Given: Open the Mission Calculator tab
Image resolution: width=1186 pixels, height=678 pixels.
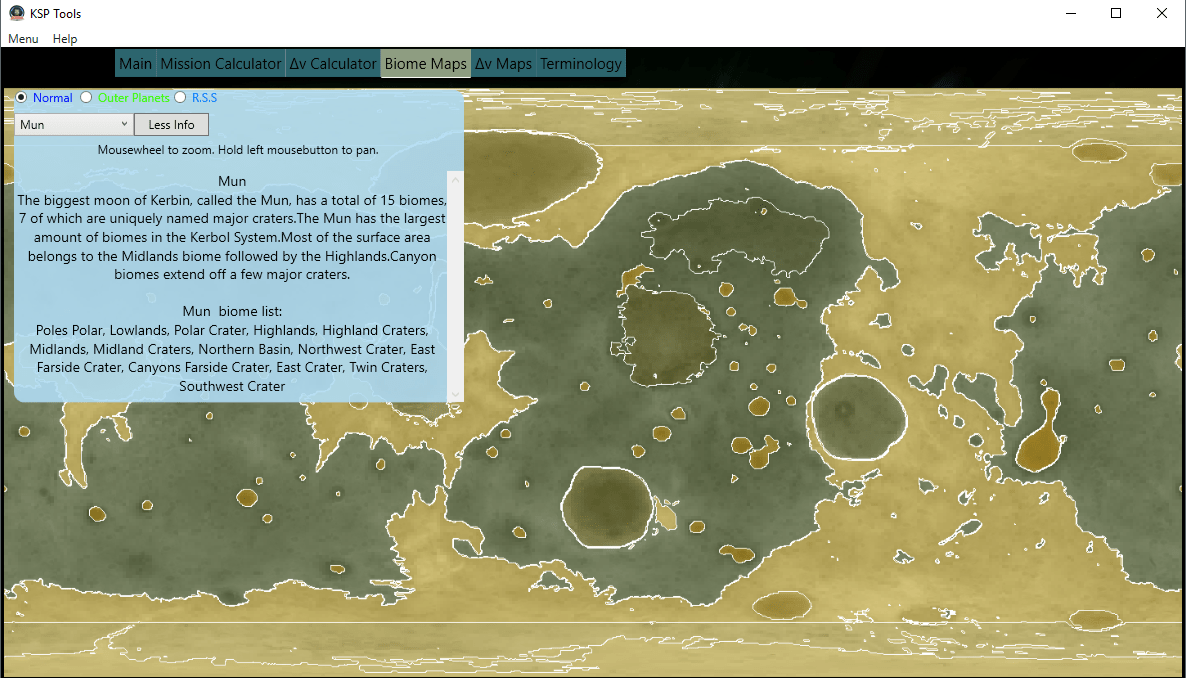Looking at the screenshot, I should click(220, 62).
